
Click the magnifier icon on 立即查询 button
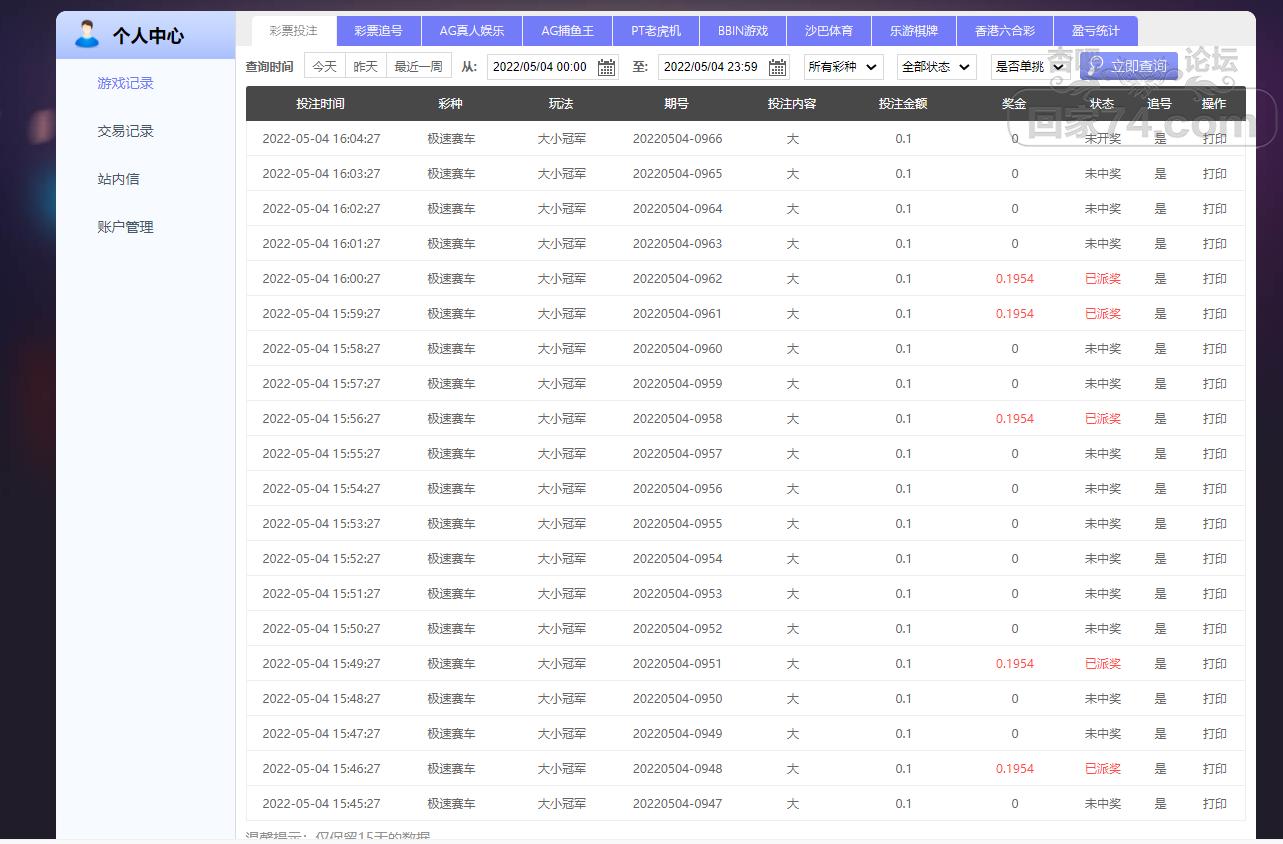(1096, 65)
